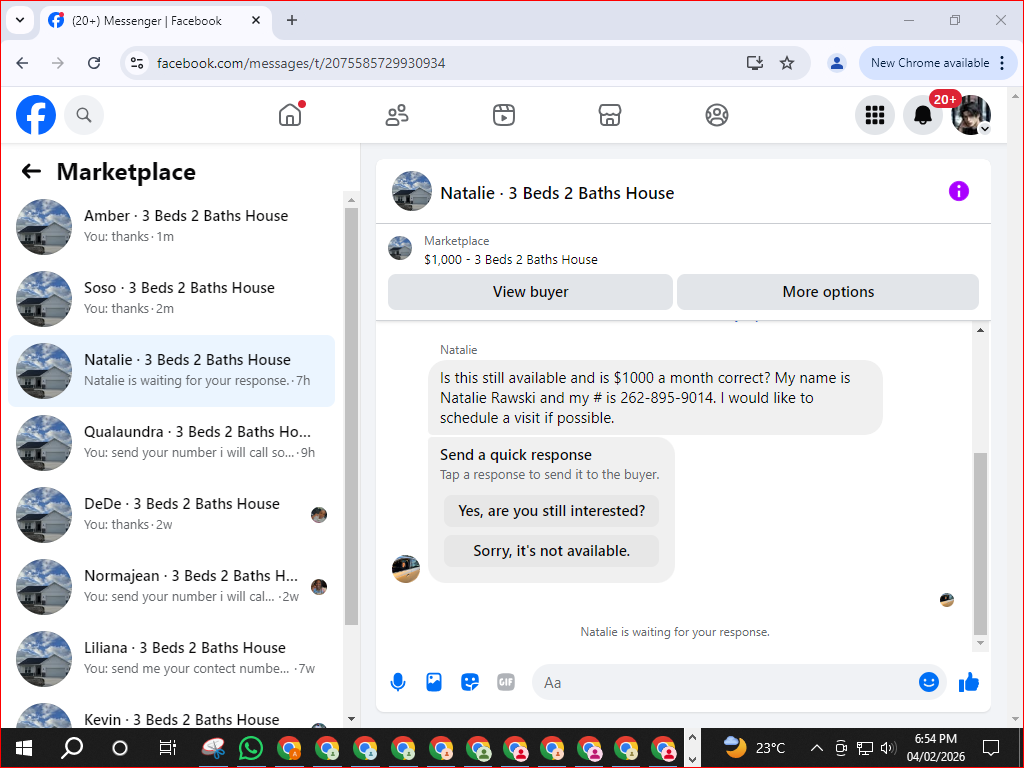
Task: Open Task View on the taskbar
Action: [167, 748]
